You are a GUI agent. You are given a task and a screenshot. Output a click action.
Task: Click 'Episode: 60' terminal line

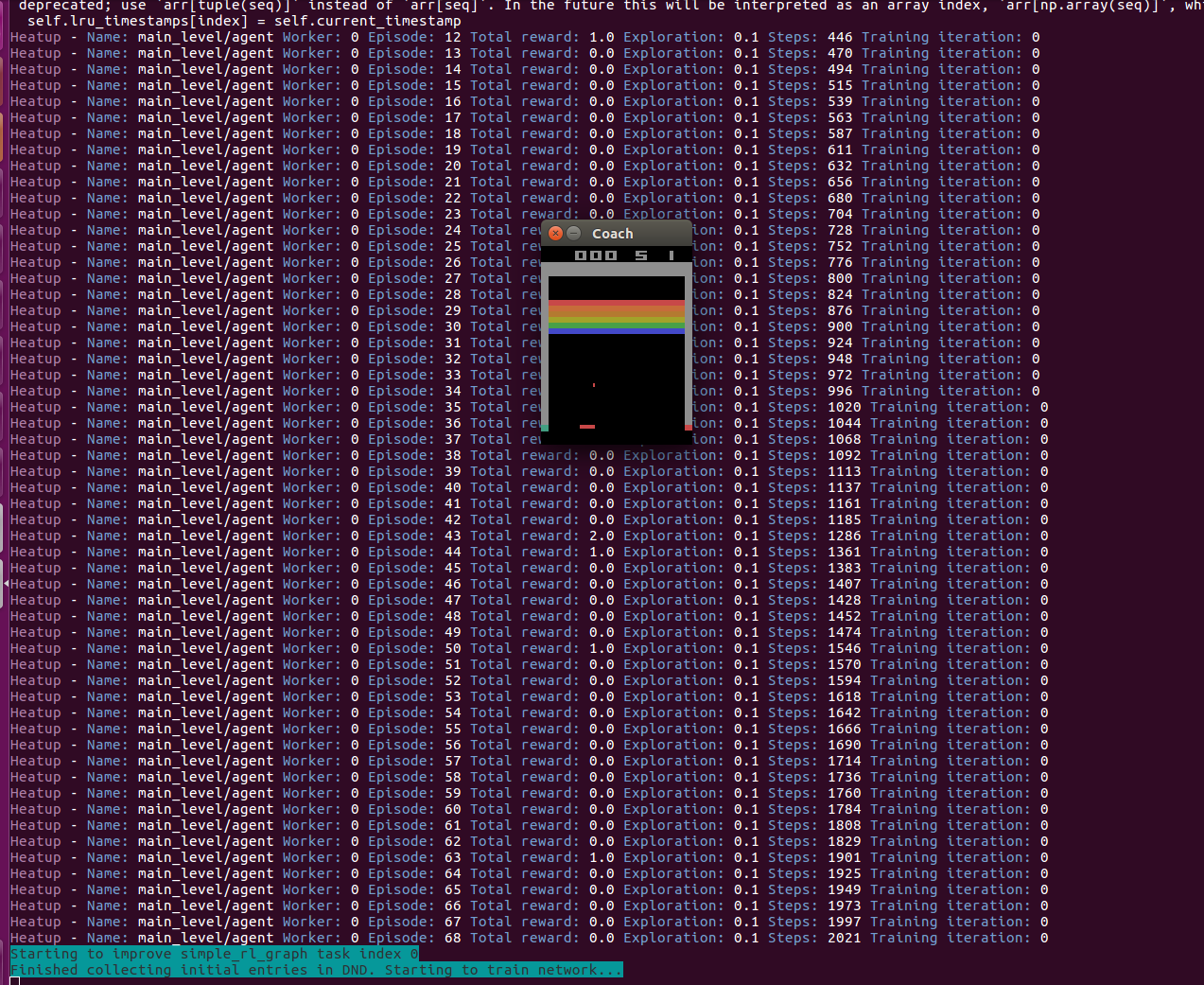tap(414, 809)
